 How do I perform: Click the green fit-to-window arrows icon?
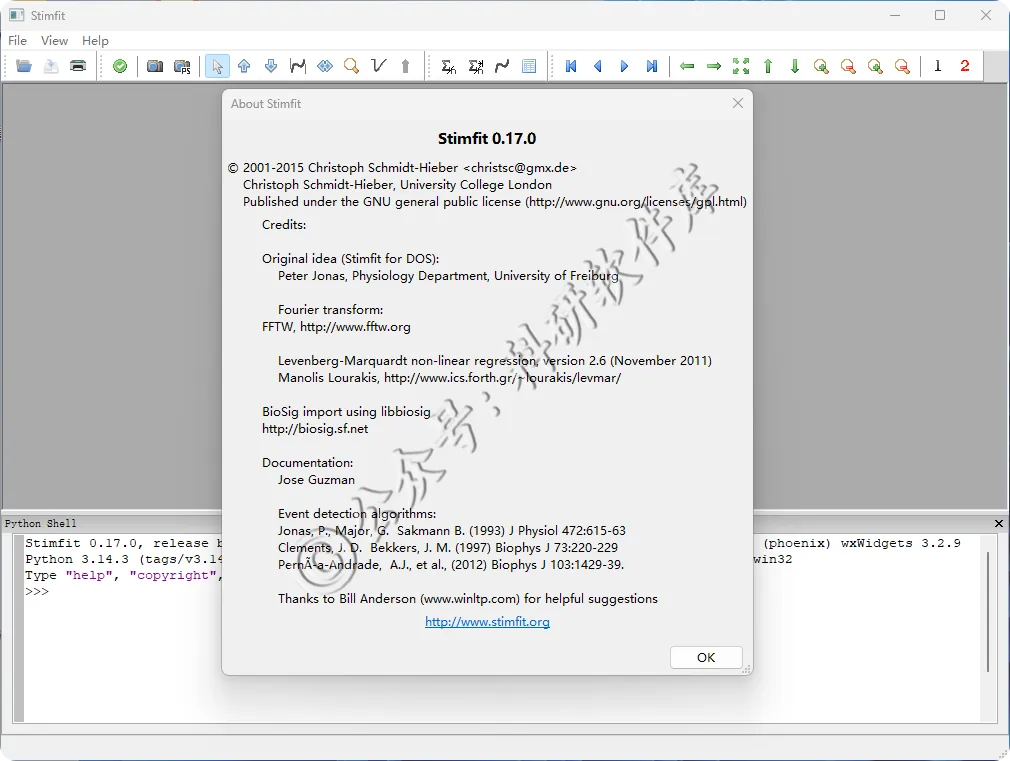click(x=741, y=66)
